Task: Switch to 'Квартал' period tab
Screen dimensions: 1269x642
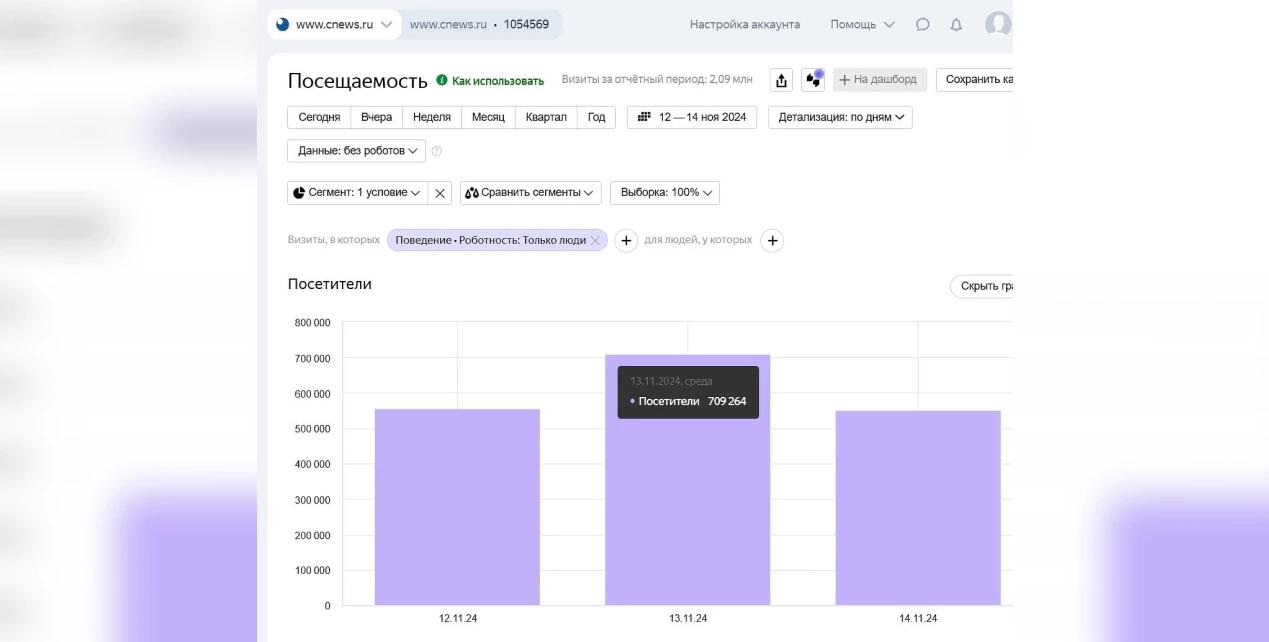Action: coord(546,118)
